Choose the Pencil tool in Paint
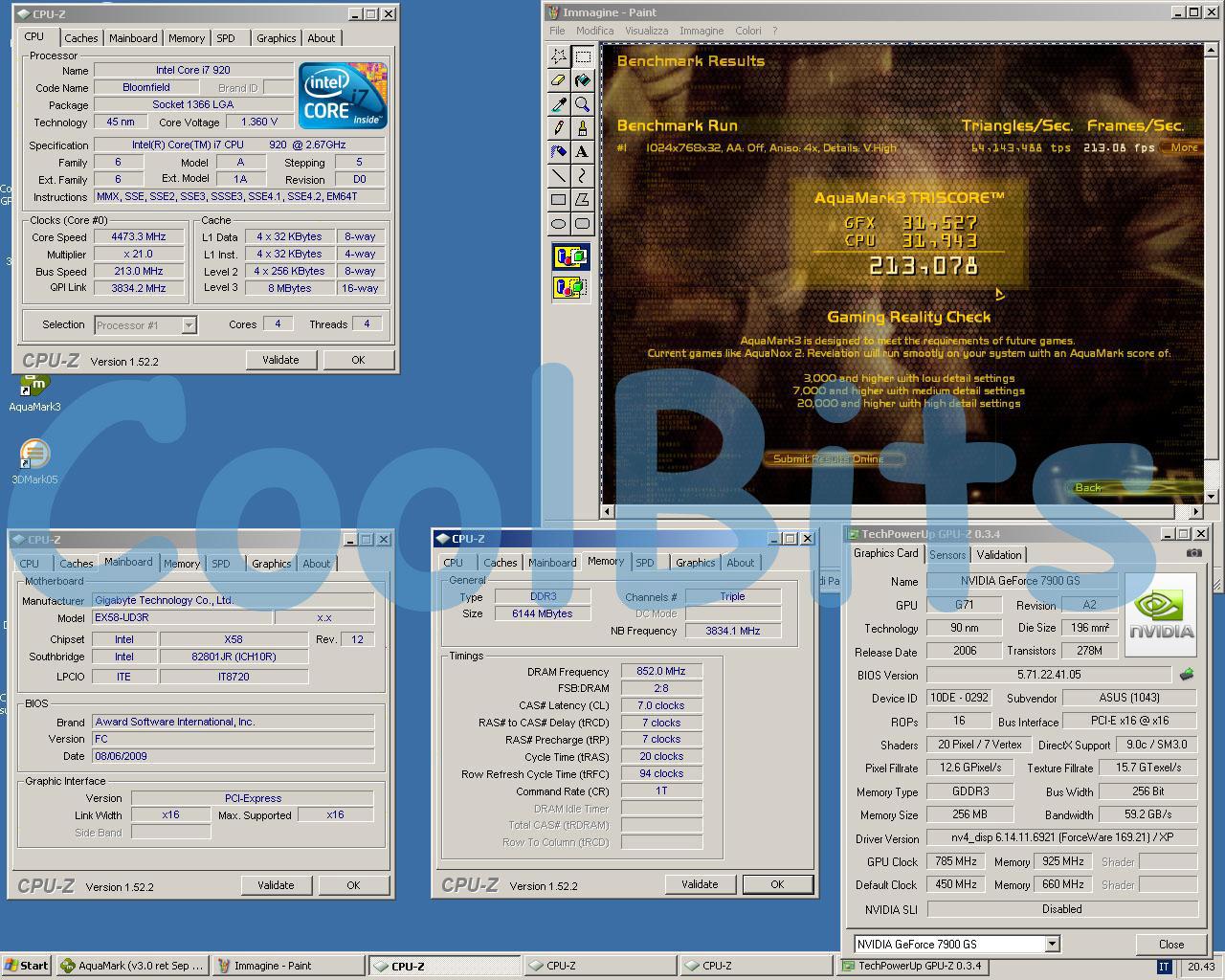This screenshot has height=980, width=1225. [559, 128]
